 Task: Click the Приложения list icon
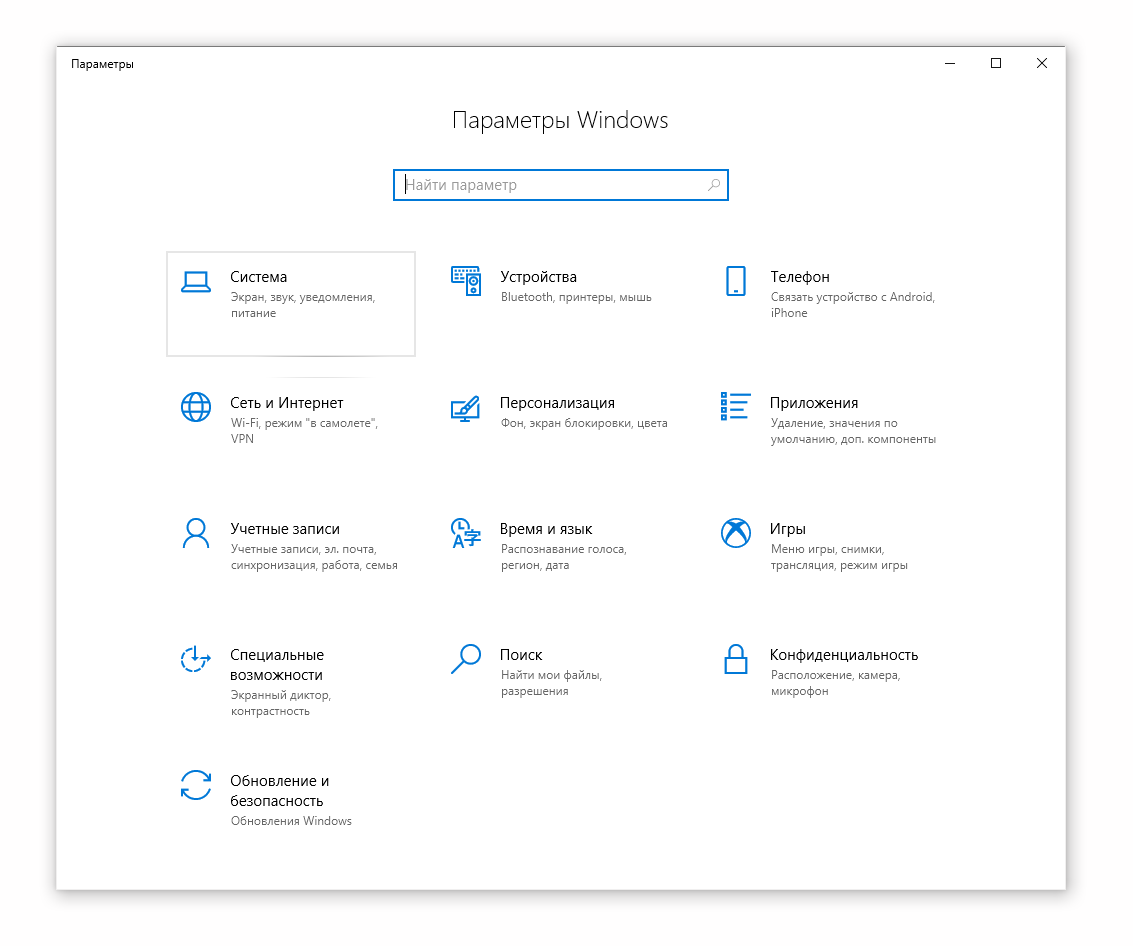[736, 406]
